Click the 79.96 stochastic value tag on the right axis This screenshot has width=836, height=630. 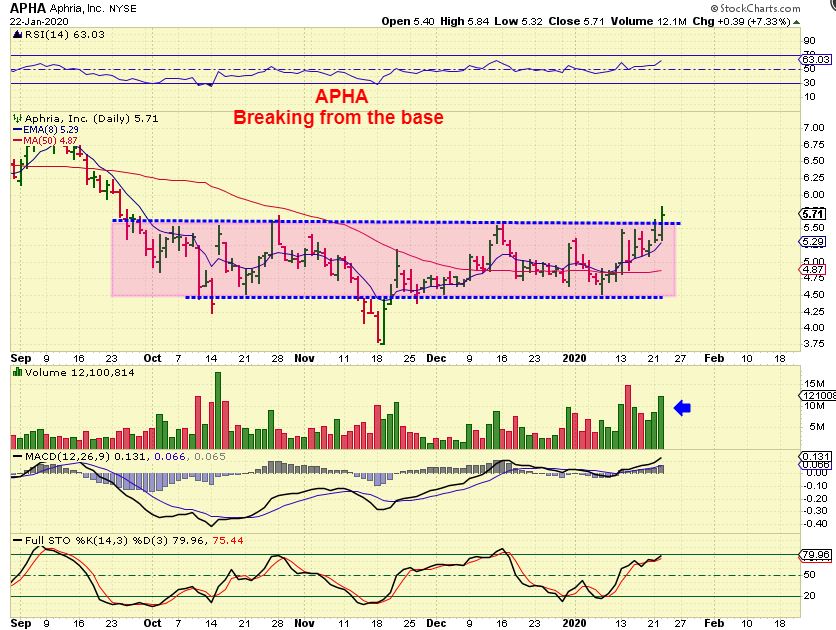coord(816,555)
